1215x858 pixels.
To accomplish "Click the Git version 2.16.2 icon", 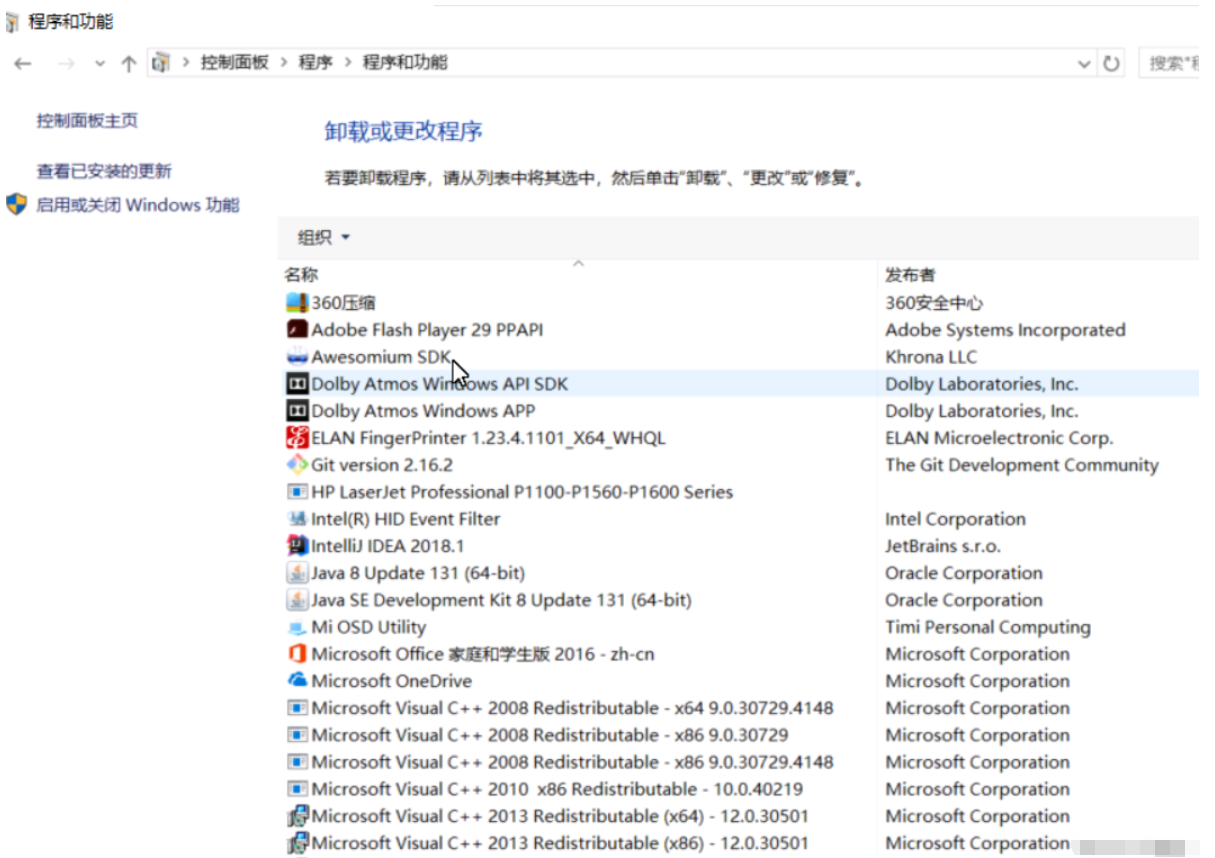I will [297, 464].
